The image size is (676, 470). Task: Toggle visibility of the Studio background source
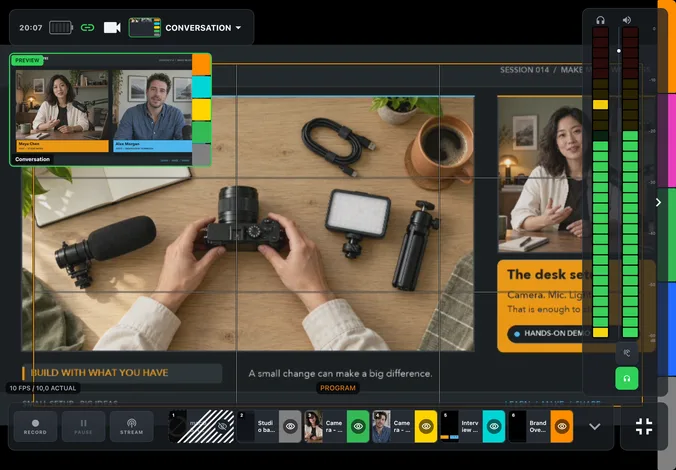pos(290,426)
